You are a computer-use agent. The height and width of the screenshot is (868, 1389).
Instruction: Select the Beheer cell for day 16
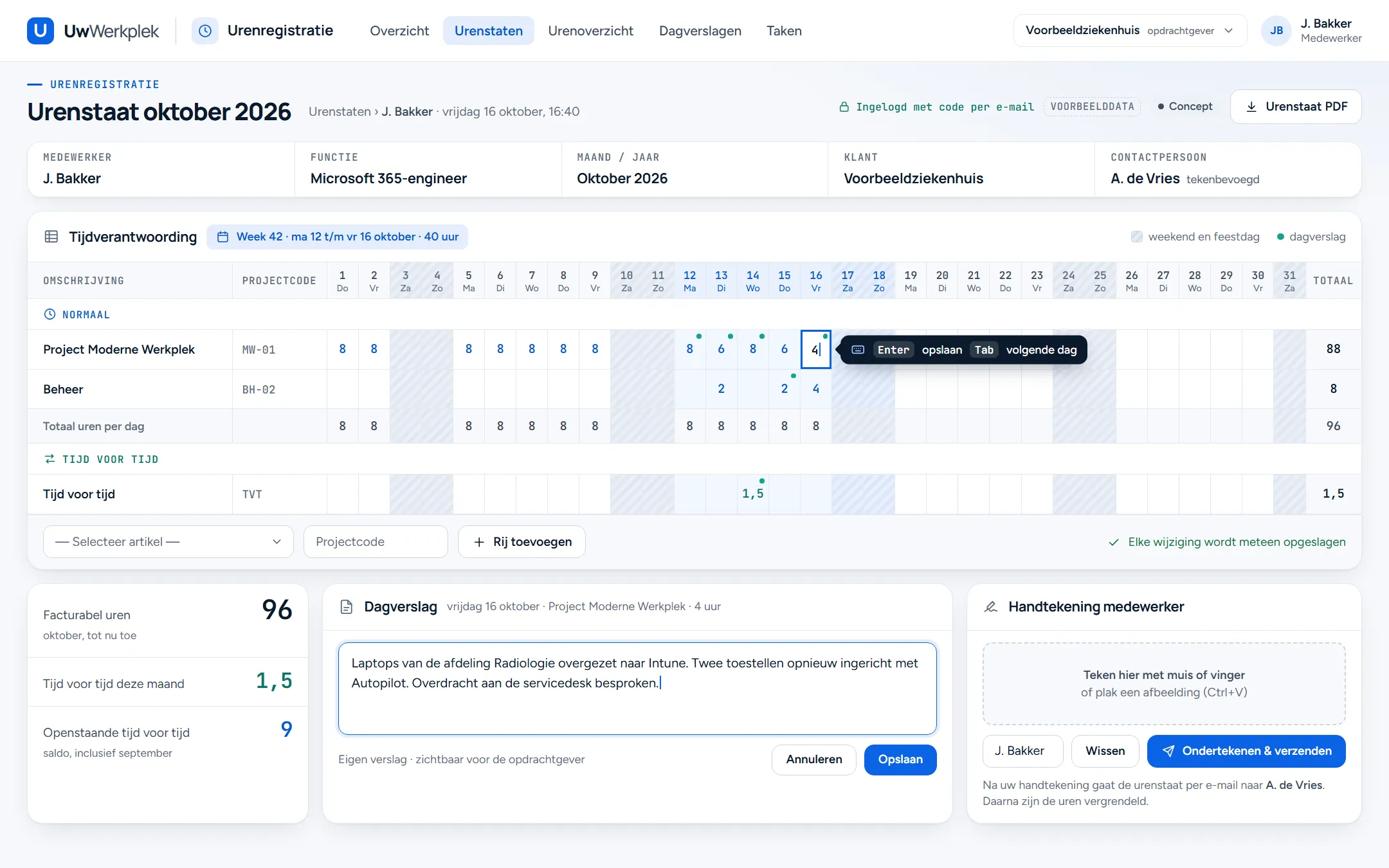coord(816,389)
